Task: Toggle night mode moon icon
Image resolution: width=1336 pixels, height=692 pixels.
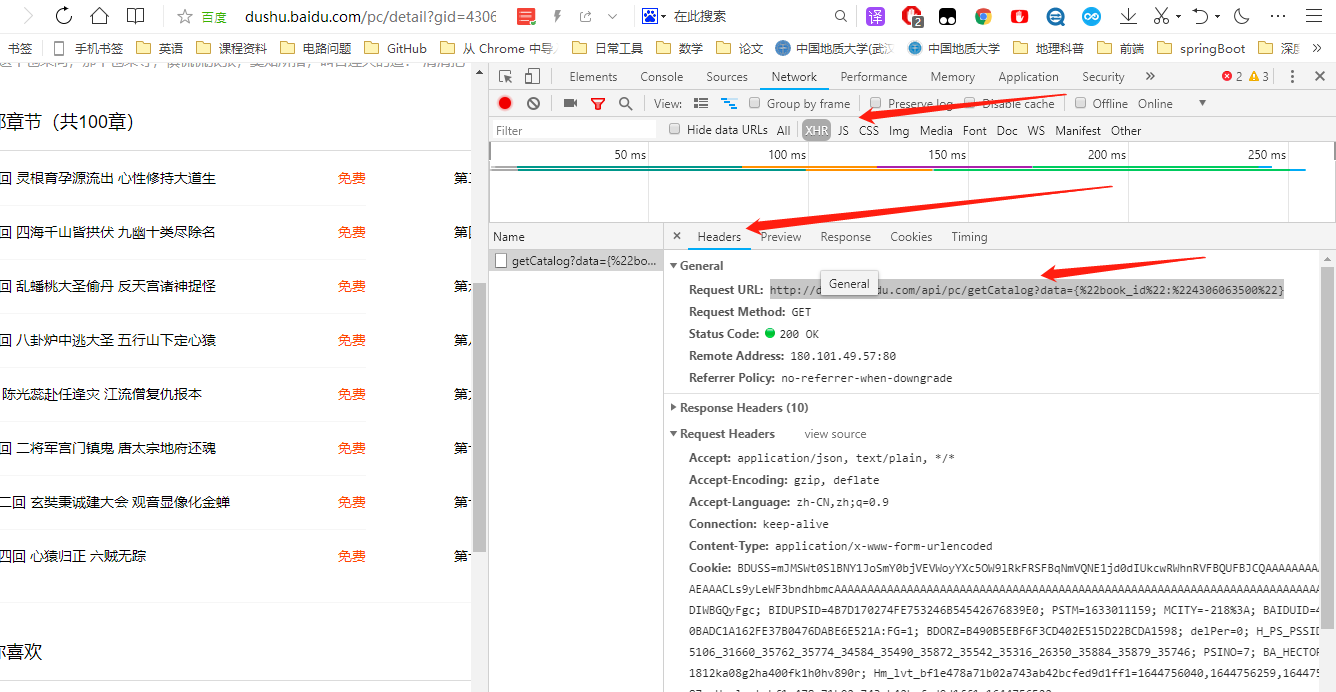Action: 1242,16
